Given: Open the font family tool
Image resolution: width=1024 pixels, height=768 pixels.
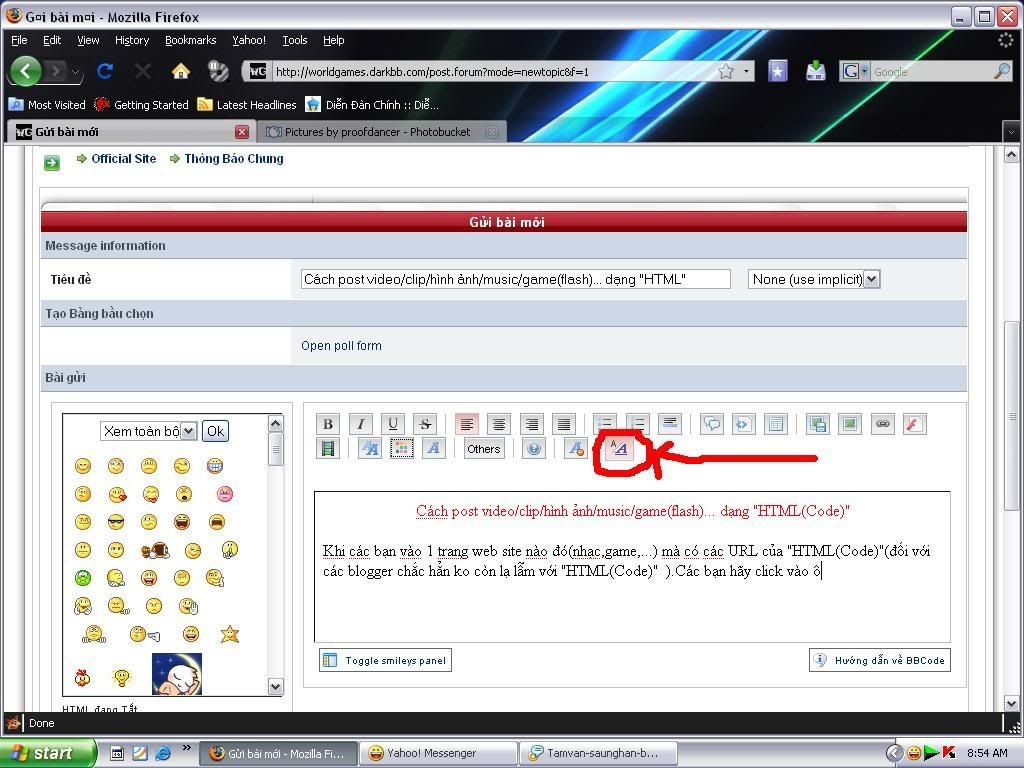Looking at the screenshot, I should coord(434,449).
